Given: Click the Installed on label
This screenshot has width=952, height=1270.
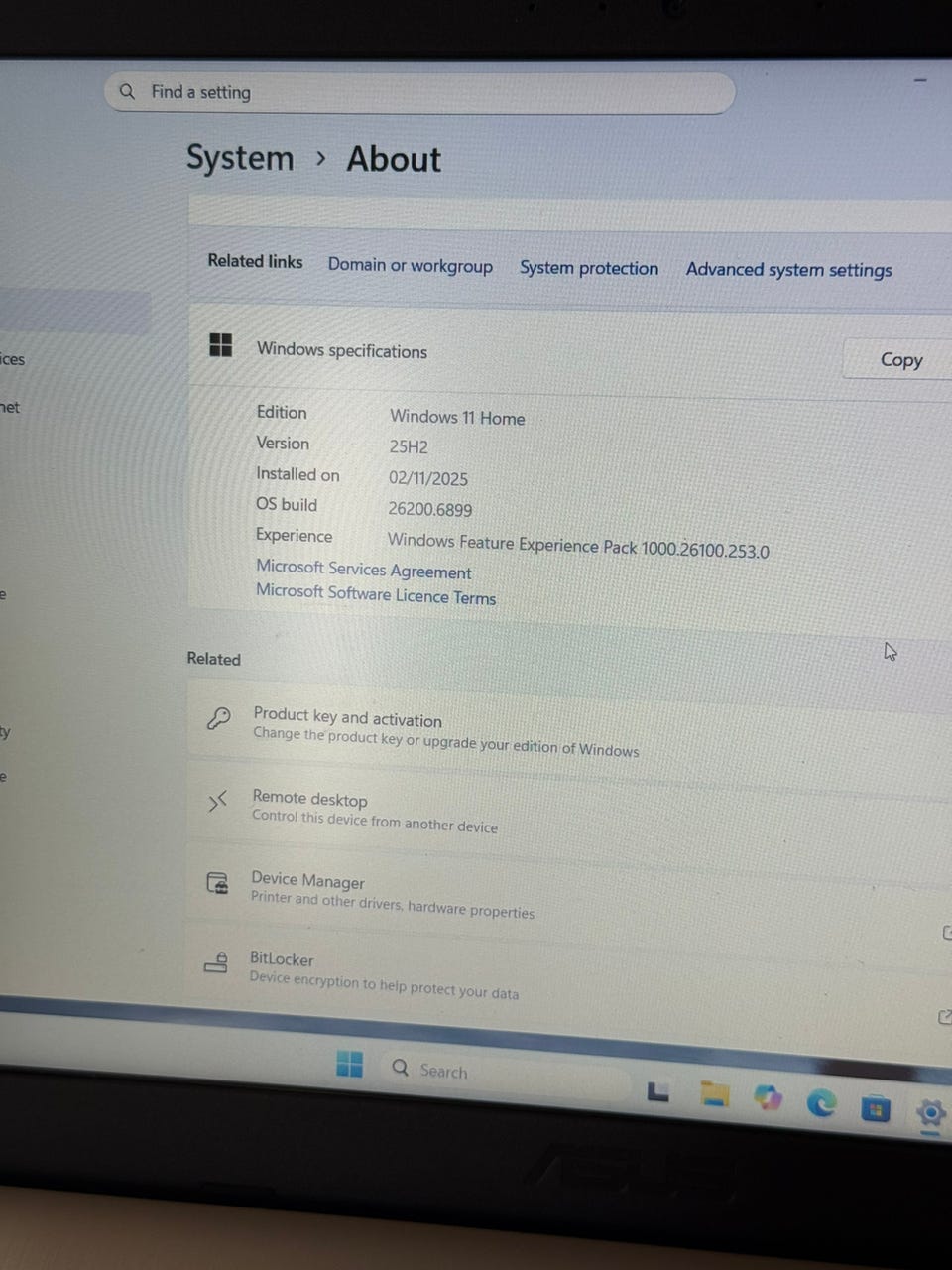Looking at the screenshot, I should tap(297, 474).
